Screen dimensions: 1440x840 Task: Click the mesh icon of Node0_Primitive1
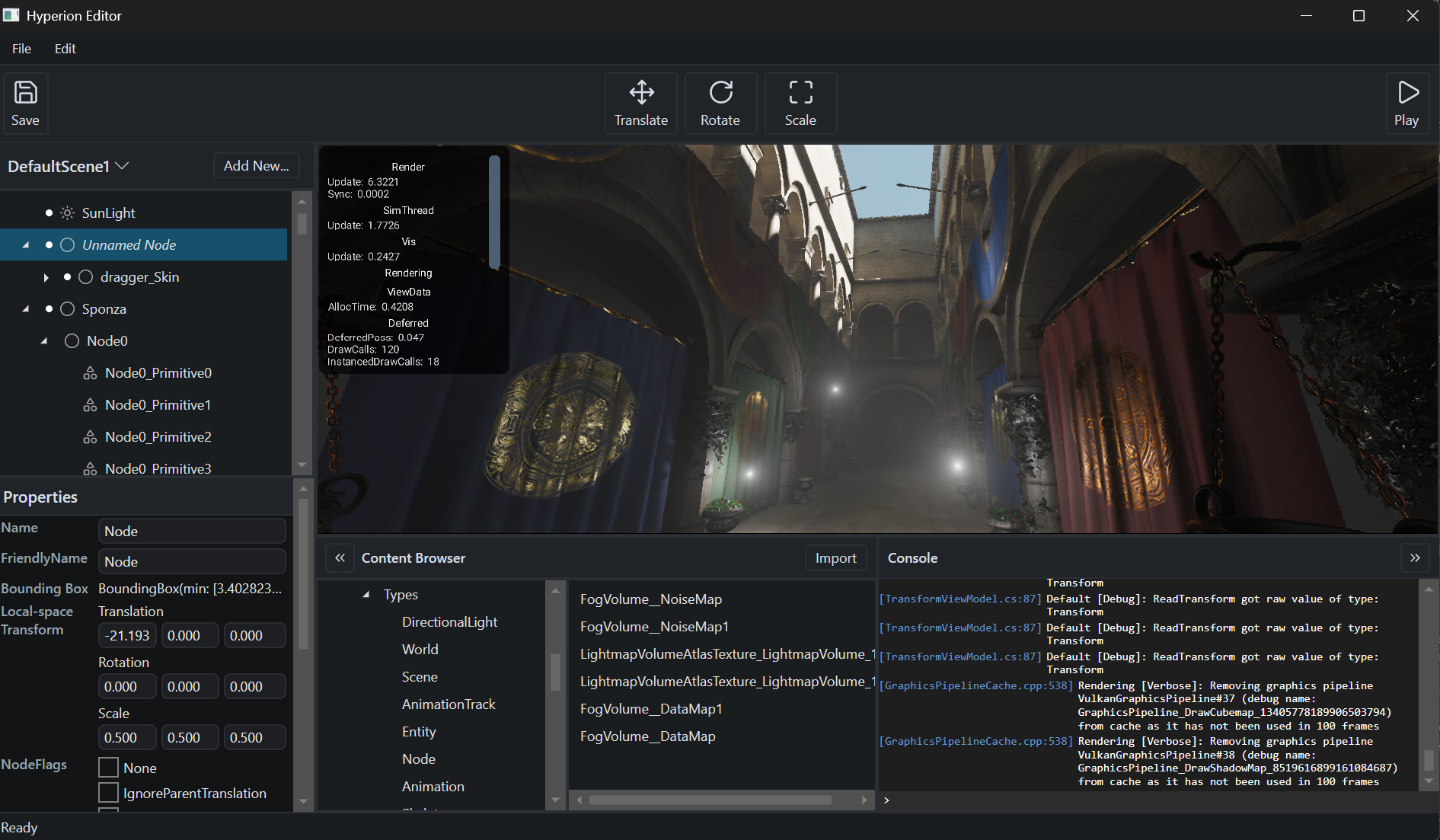click(91, 405)
